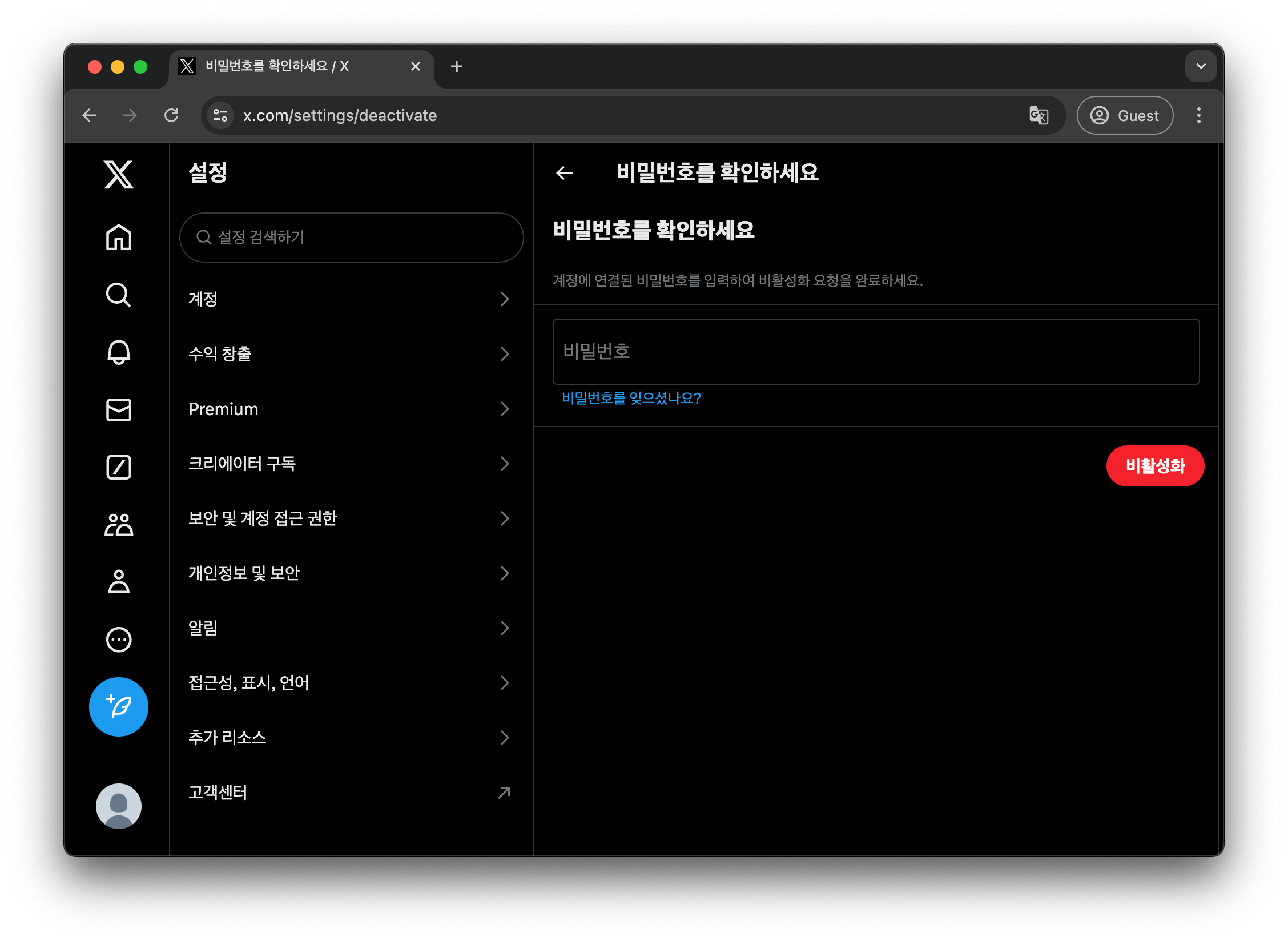Open the 고객센터 external link item
1288x941 pixels.
349,792
